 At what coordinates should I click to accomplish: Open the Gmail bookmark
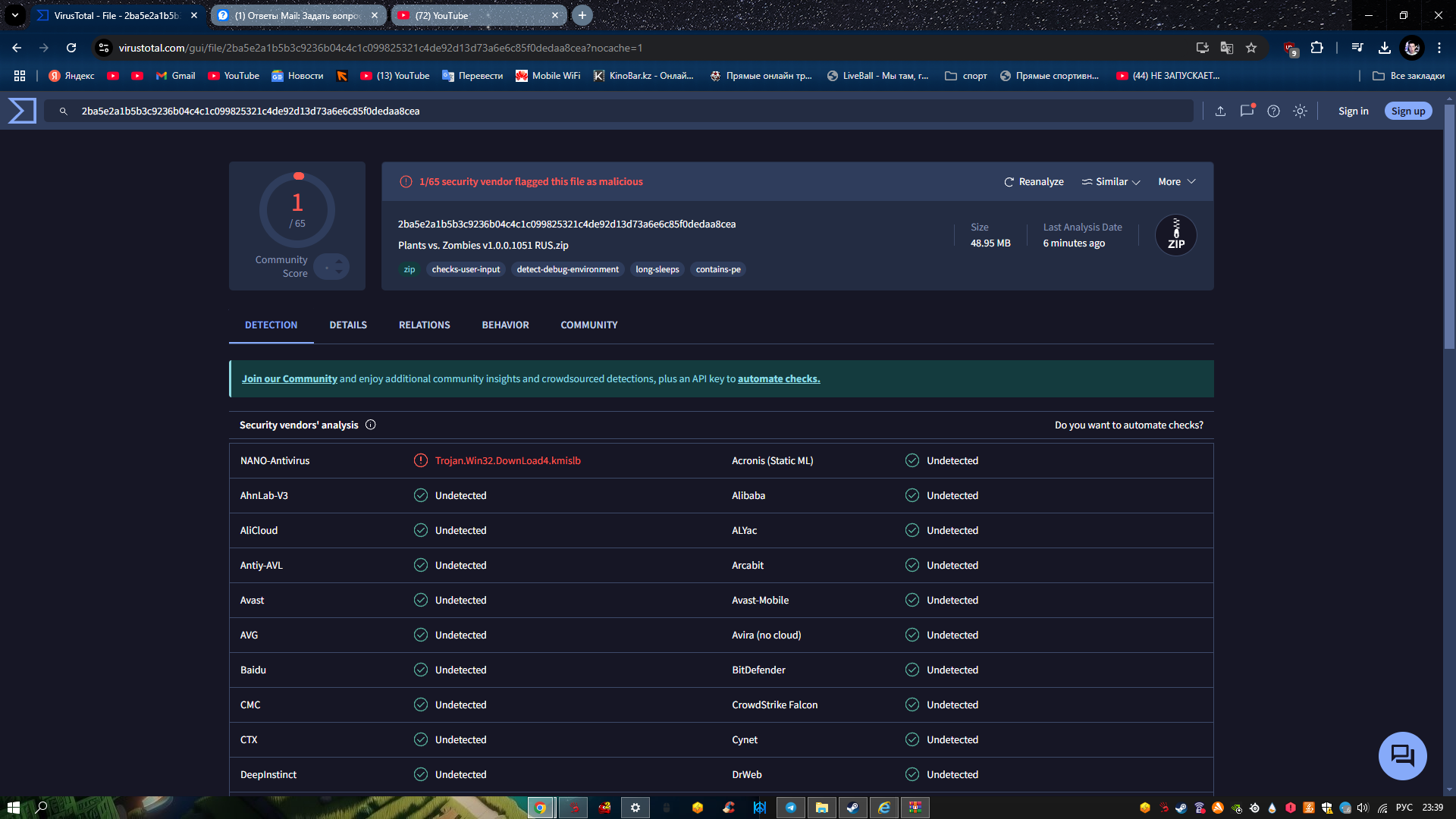click(x=175, y=76)
